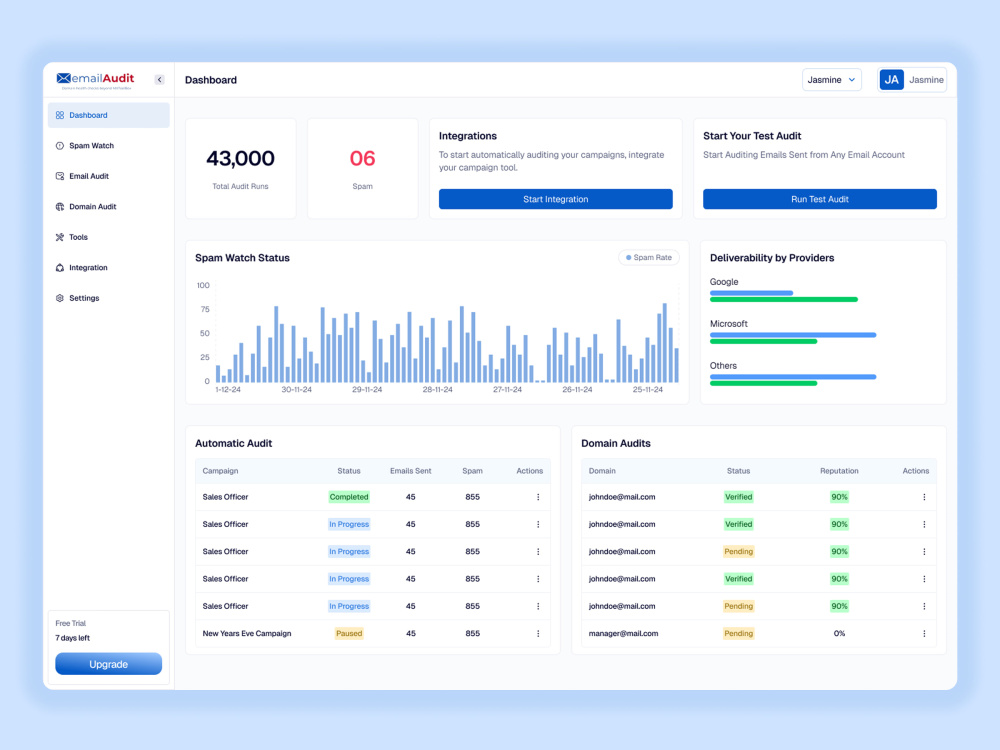Click the Completed status badge

pyautogui.click(x=349, y=497)
